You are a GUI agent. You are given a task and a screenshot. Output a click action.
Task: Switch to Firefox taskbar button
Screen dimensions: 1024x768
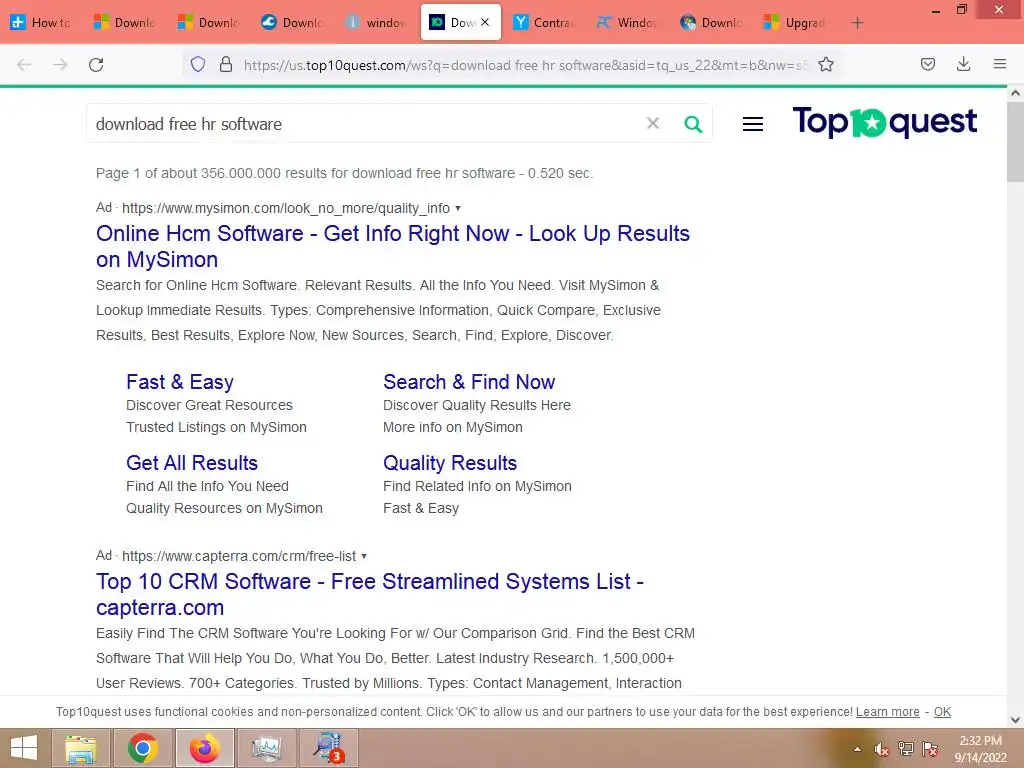tap(204, 748)
